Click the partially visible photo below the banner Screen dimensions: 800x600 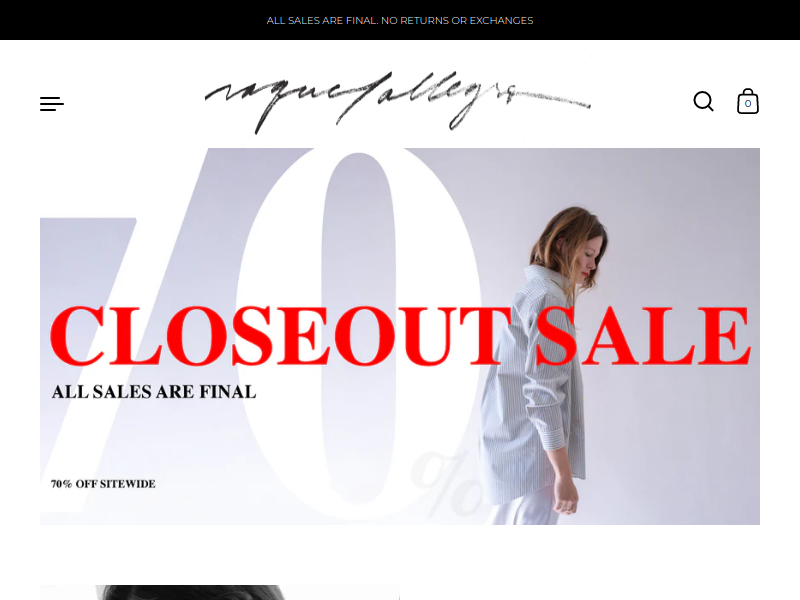click(x=219, y=592)
